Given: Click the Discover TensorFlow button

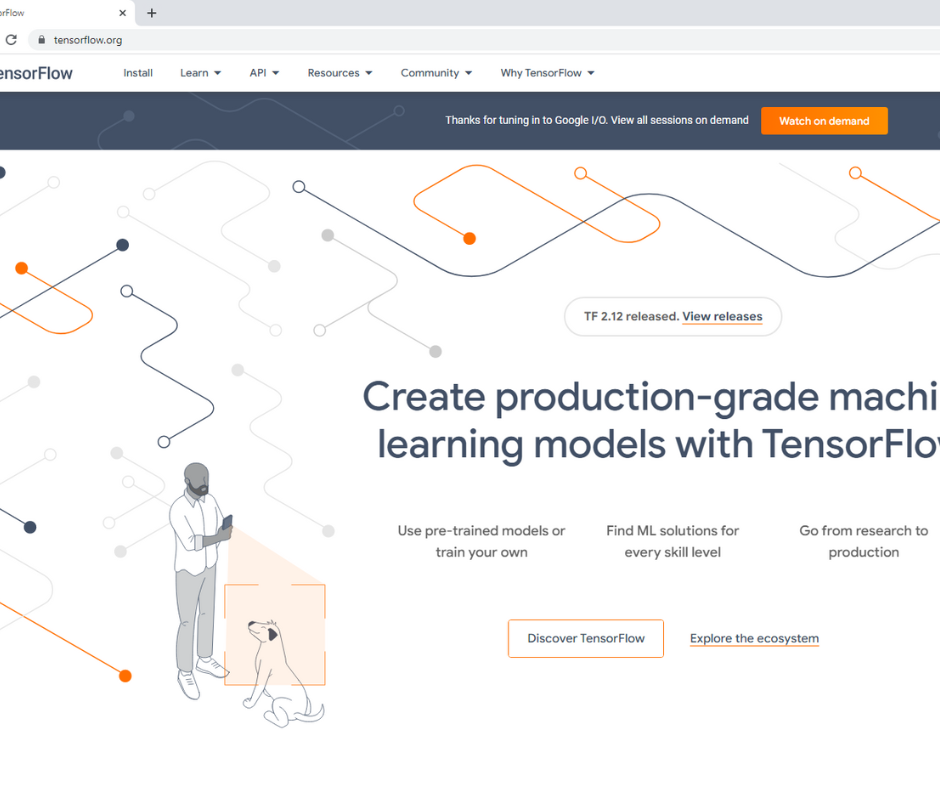Looking at the screenshot, I should (586, 639).
